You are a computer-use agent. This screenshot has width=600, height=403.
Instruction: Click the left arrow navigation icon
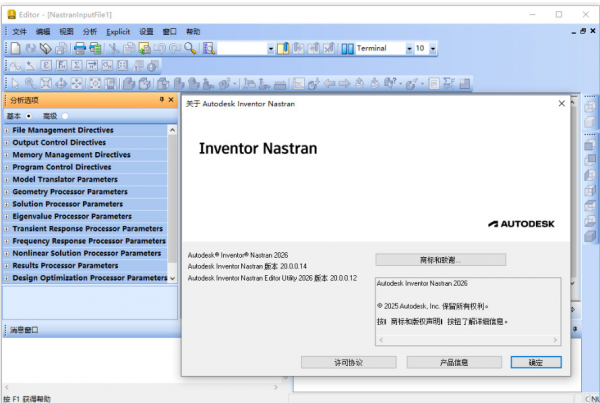coord(329,83)
